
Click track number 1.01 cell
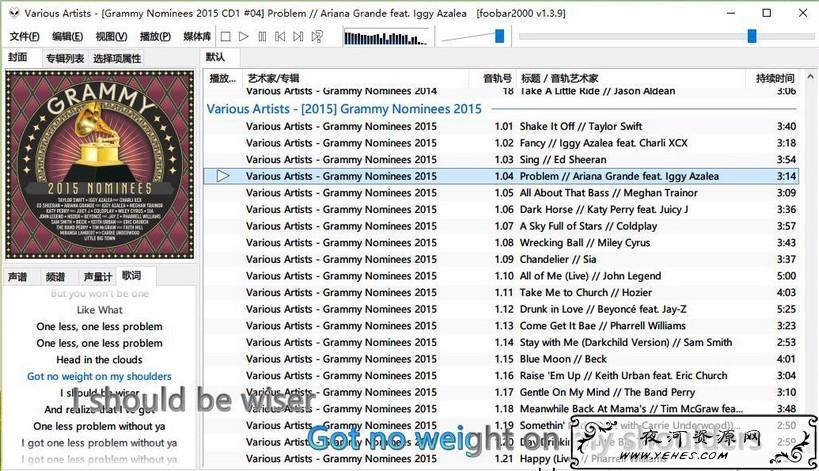(x=504, y=126)
